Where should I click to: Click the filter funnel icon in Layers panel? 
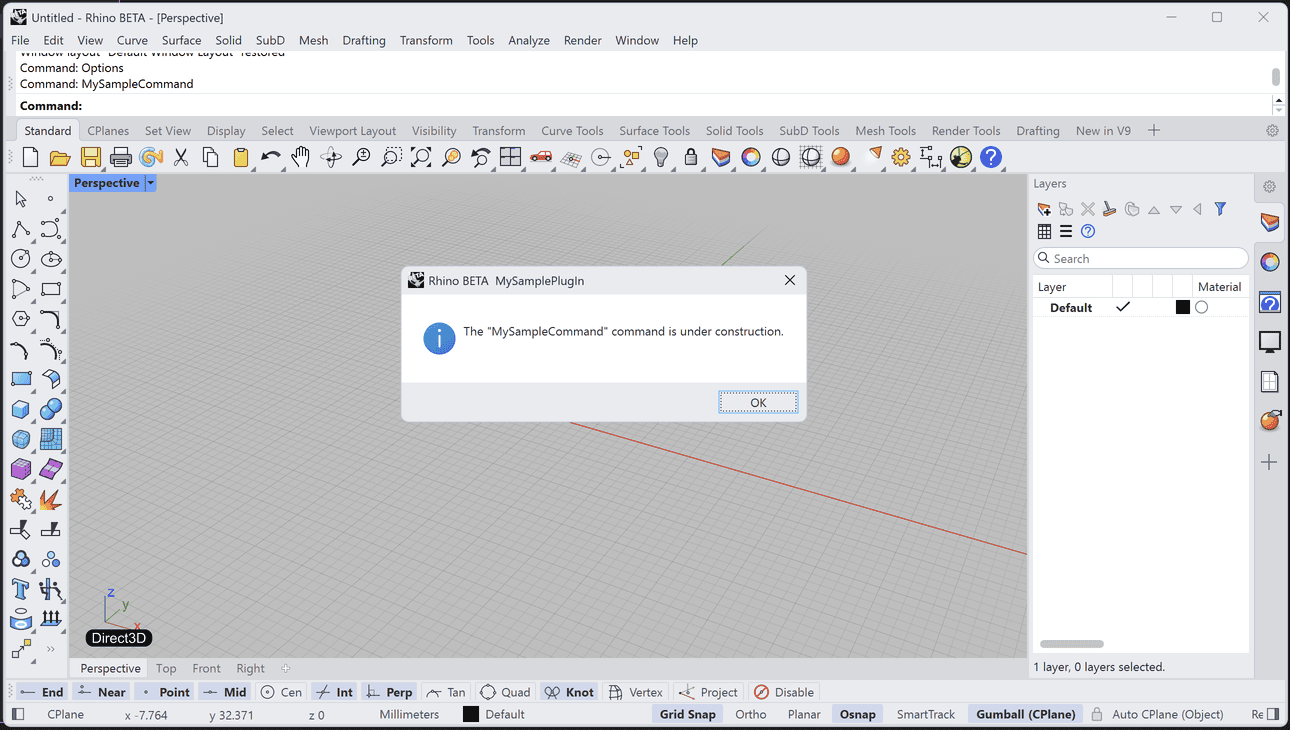pyautogui.click(x=1220, y=209)
